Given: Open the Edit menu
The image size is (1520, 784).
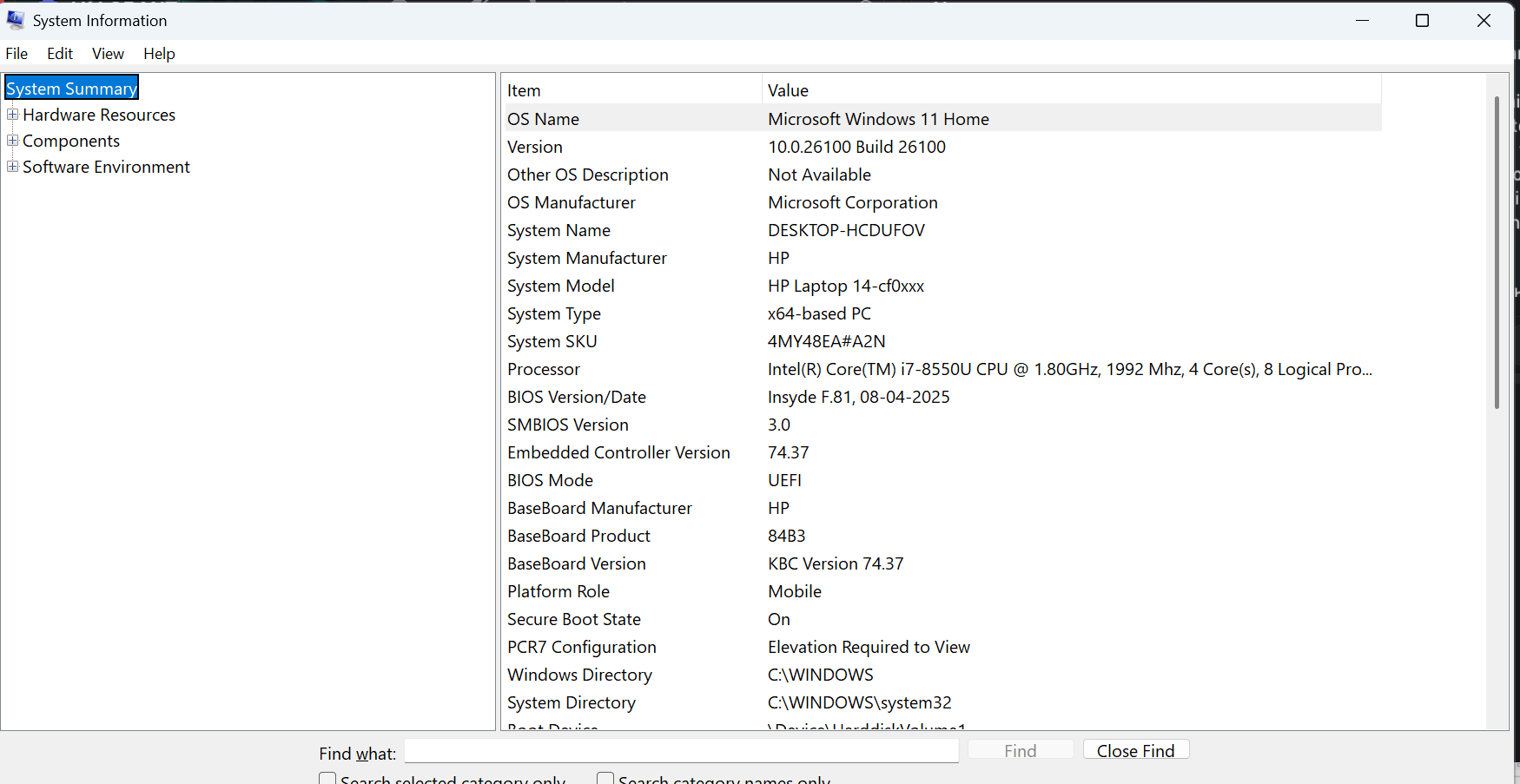Looking at the screenshot, I should tap(60, 54).
